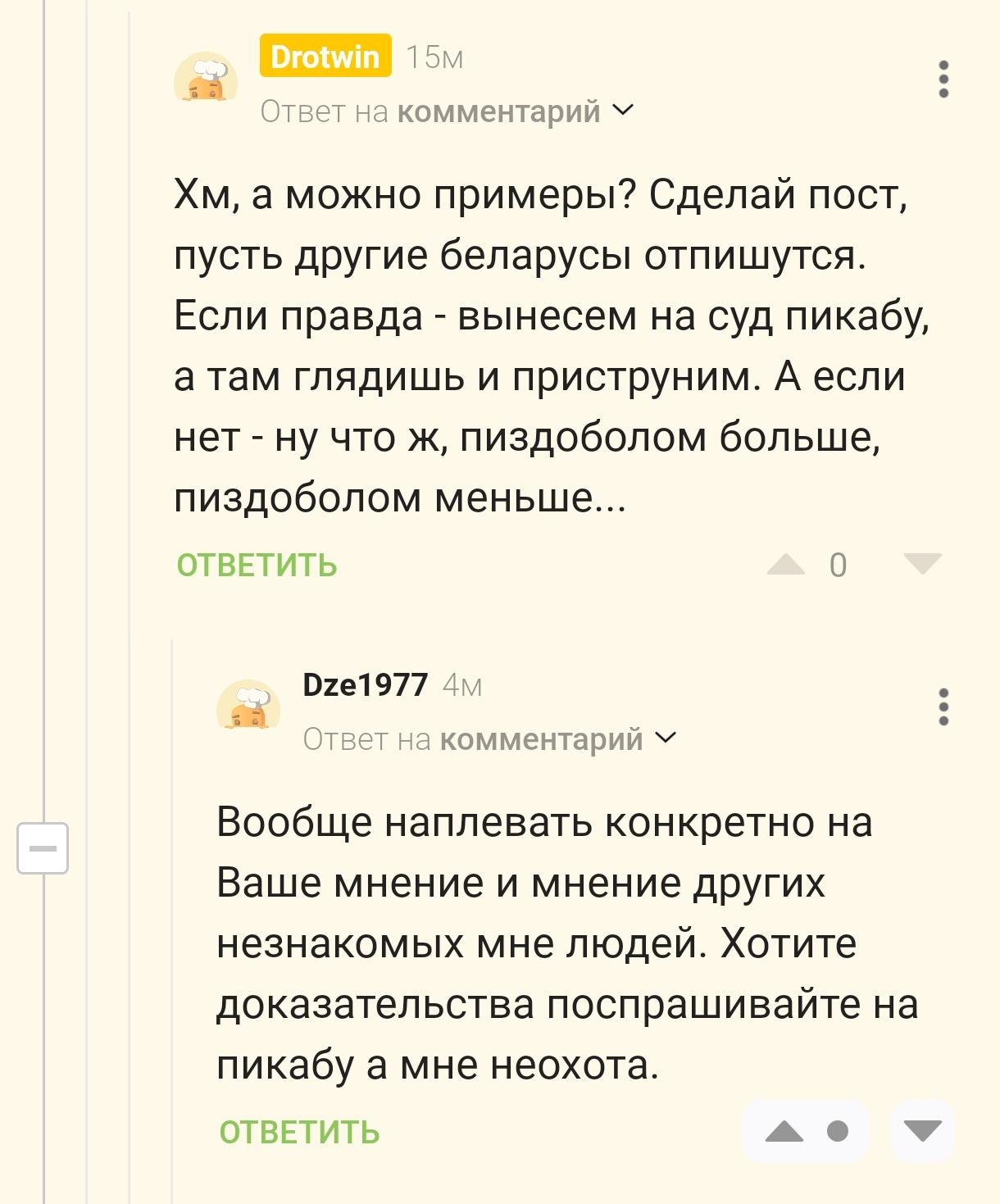Downvote Dze1977's comment

coord(923,1132)
